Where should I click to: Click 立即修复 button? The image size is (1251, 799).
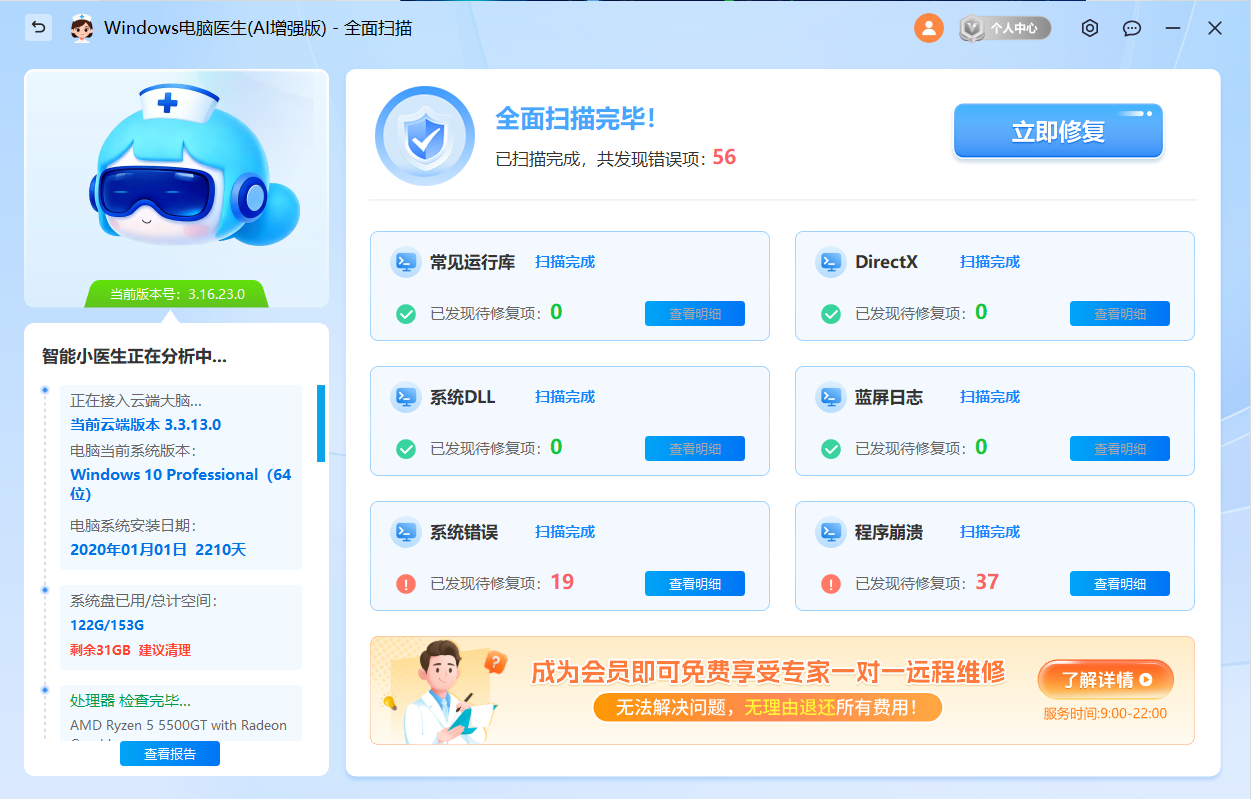pos(1058,132)
